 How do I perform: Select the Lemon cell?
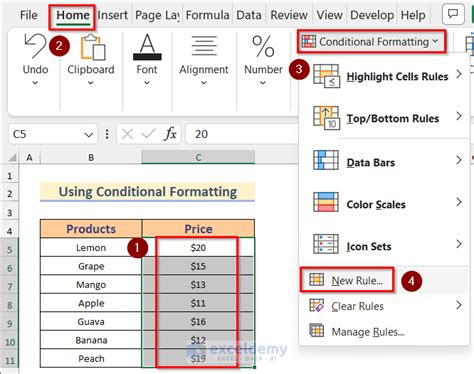coord(91,248)
